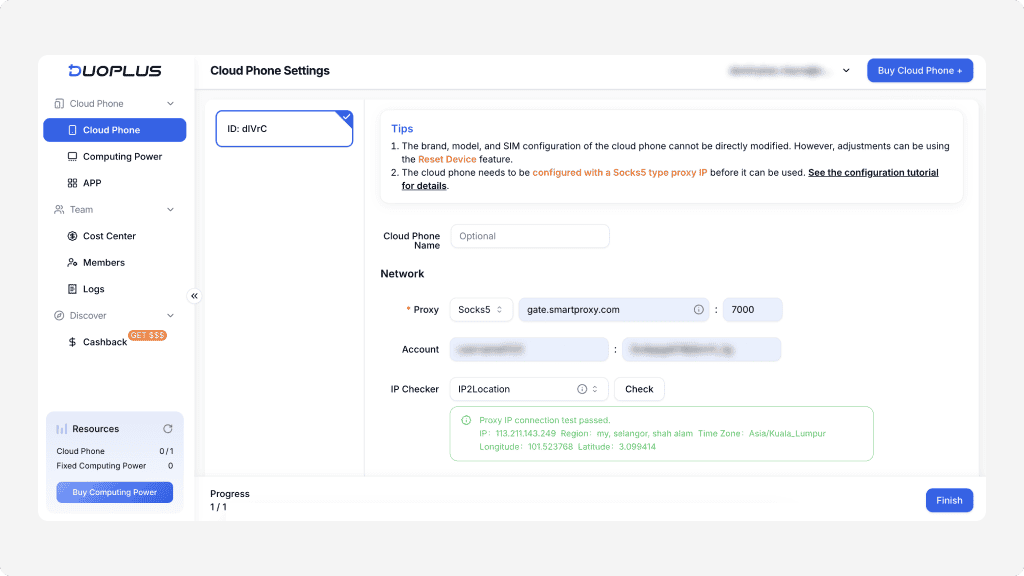
Task: Select the cloud phone card ID: dIVrC
Action: point(284,129)
